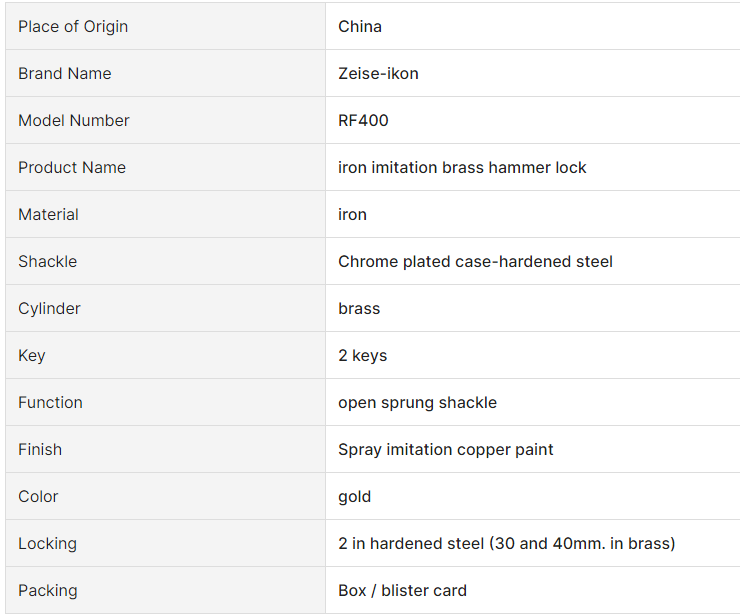740x615 pixels.
Task: Select open sprung shackle value
Action: [x=417, y=402]
